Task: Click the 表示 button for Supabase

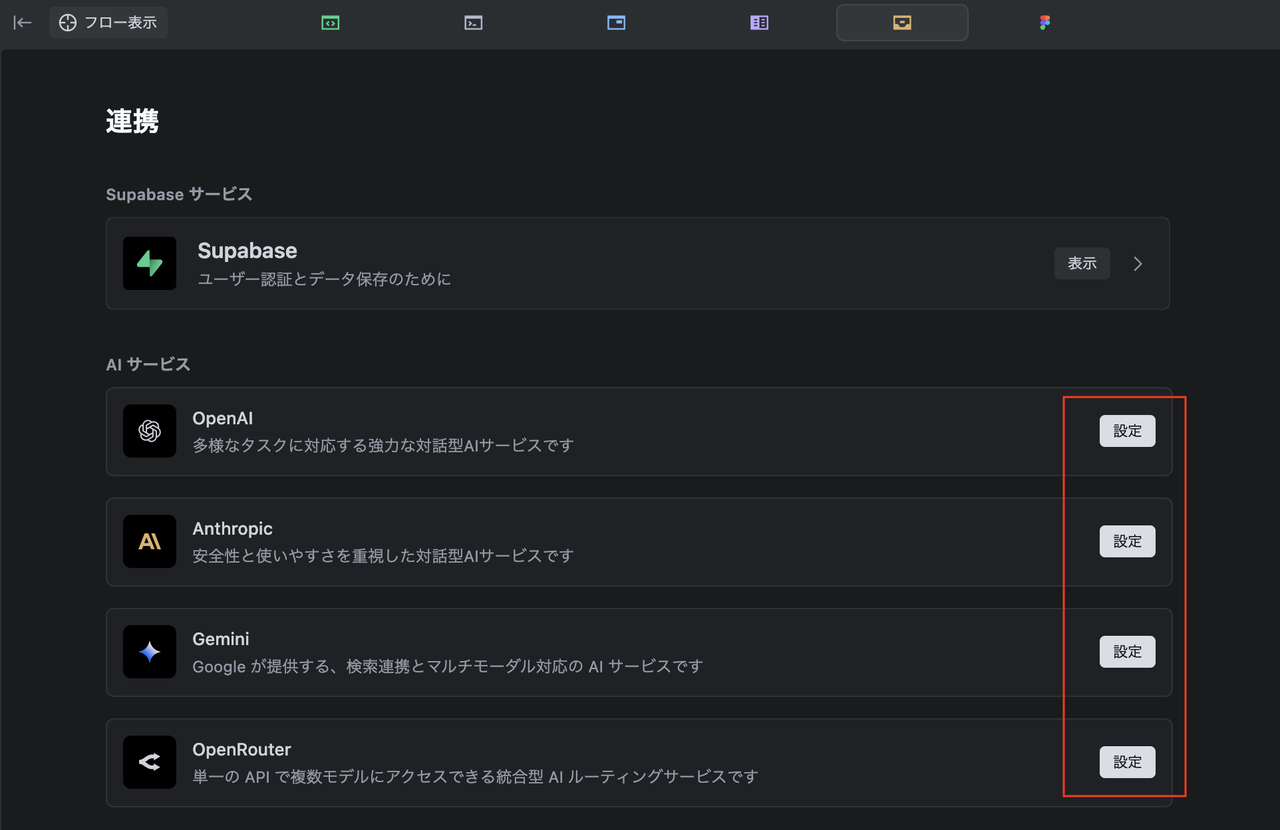Action: pyautogui.click(x=1082, y=263)
